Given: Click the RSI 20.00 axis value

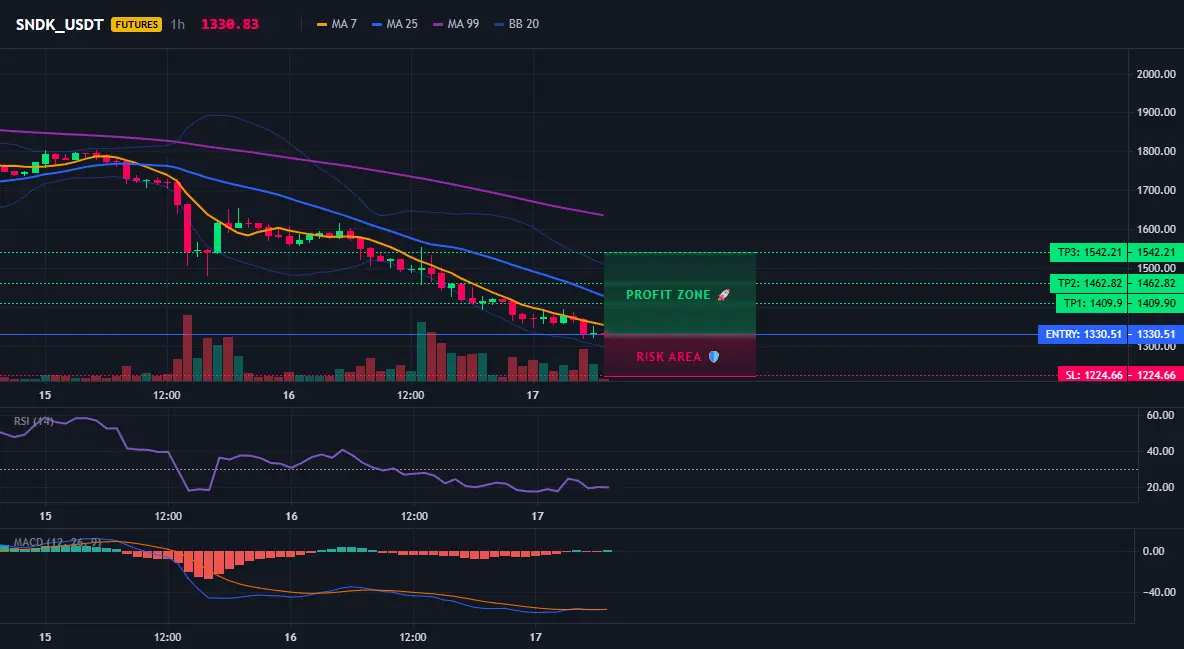Looking at the screenshot, I should click(x=1161, y=487).
